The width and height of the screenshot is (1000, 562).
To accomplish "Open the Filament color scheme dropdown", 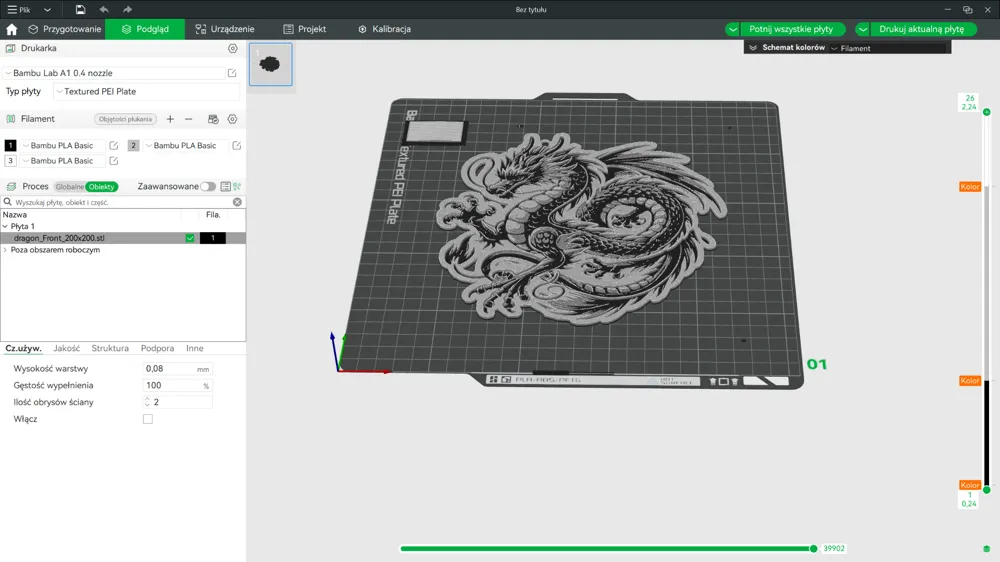I will coord(890,48).
